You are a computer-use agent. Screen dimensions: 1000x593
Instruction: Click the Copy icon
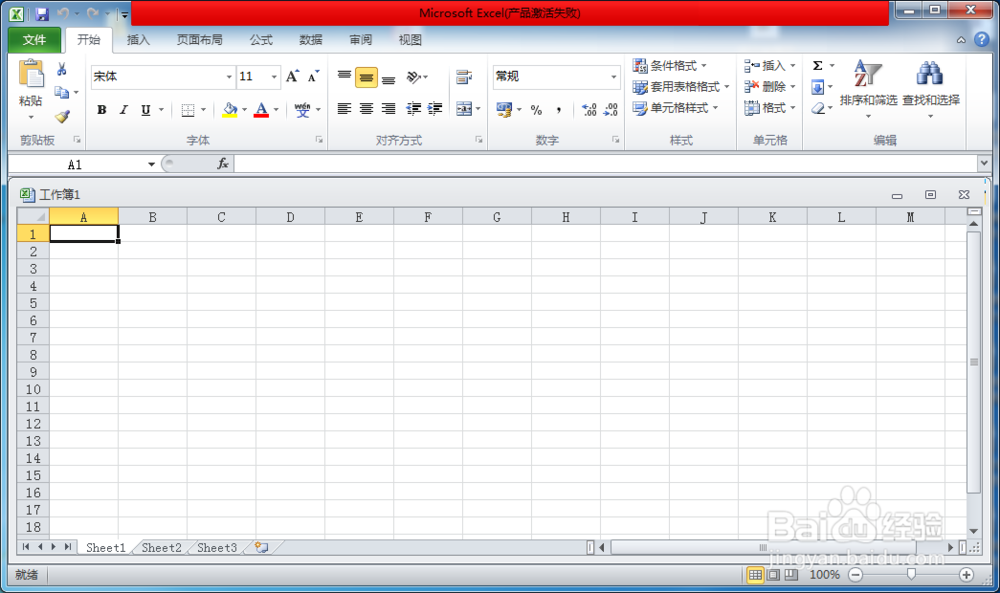[62, 92]
